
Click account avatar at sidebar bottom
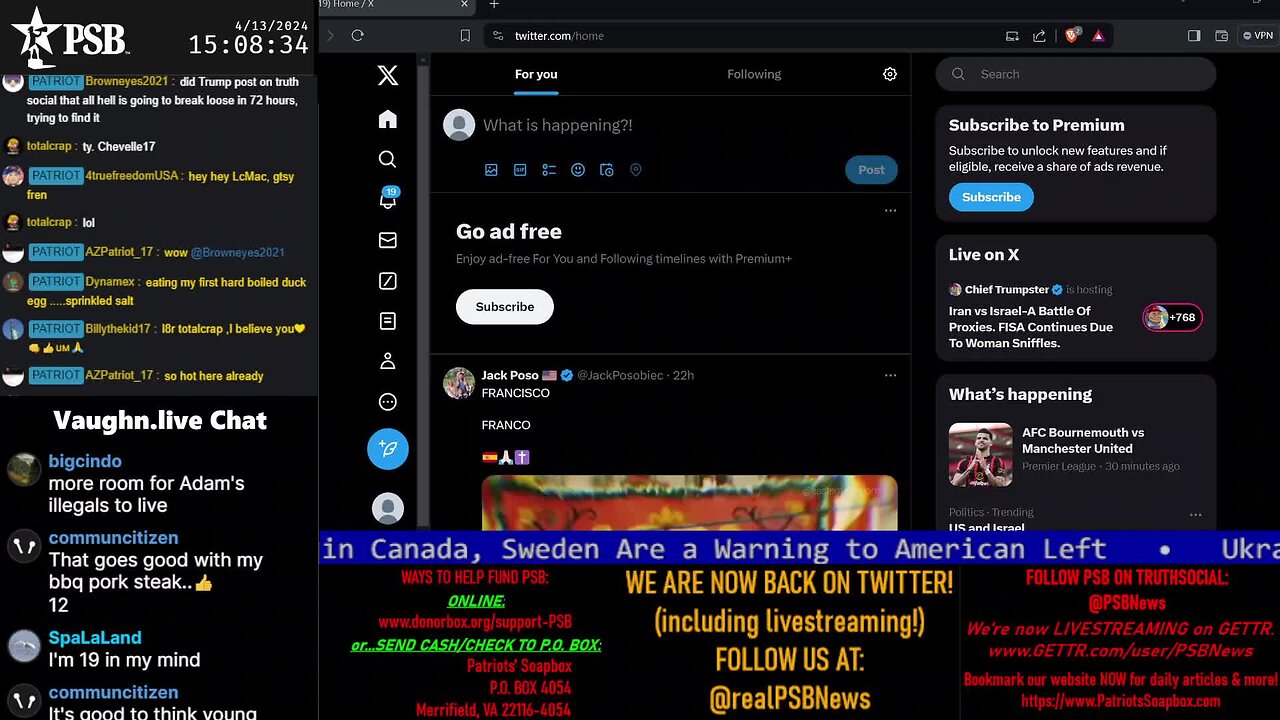[x=388, y=509]
